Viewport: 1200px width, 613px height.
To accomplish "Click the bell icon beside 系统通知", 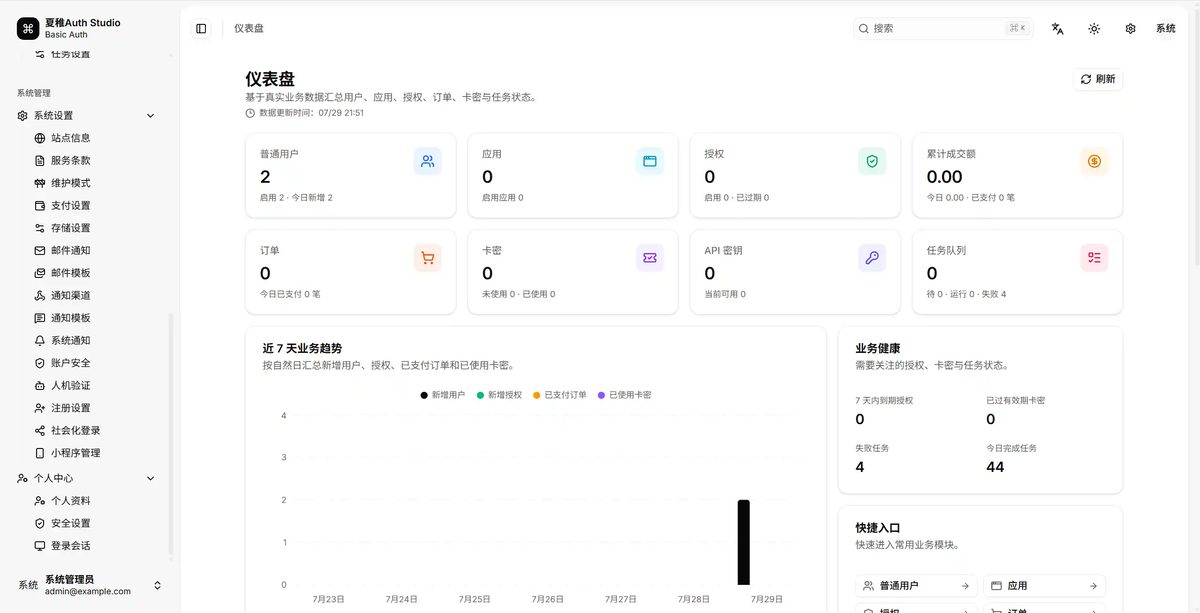I will 40,340.
